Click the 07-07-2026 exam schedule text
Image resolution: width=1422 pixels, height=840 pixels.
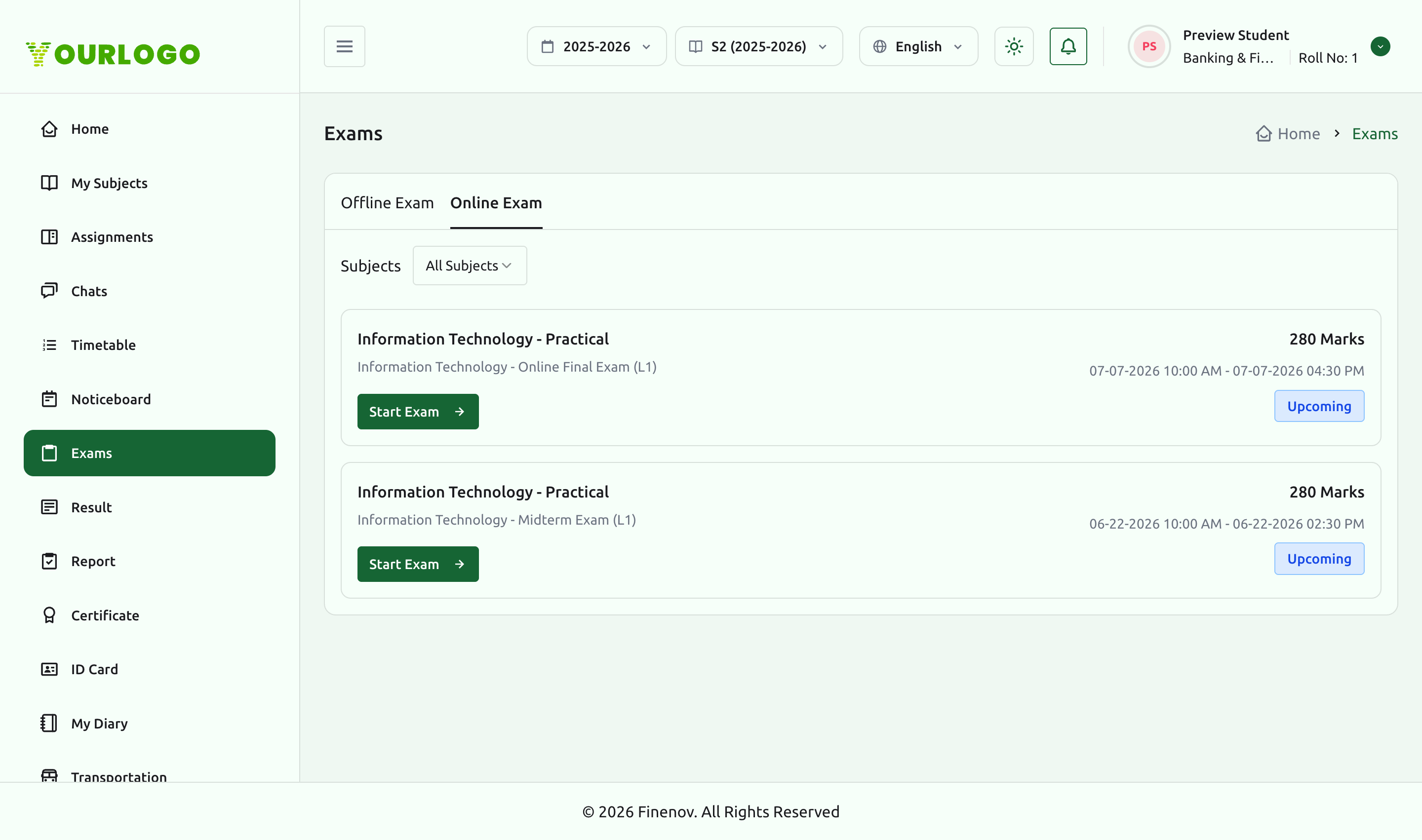coord(1226,371)
